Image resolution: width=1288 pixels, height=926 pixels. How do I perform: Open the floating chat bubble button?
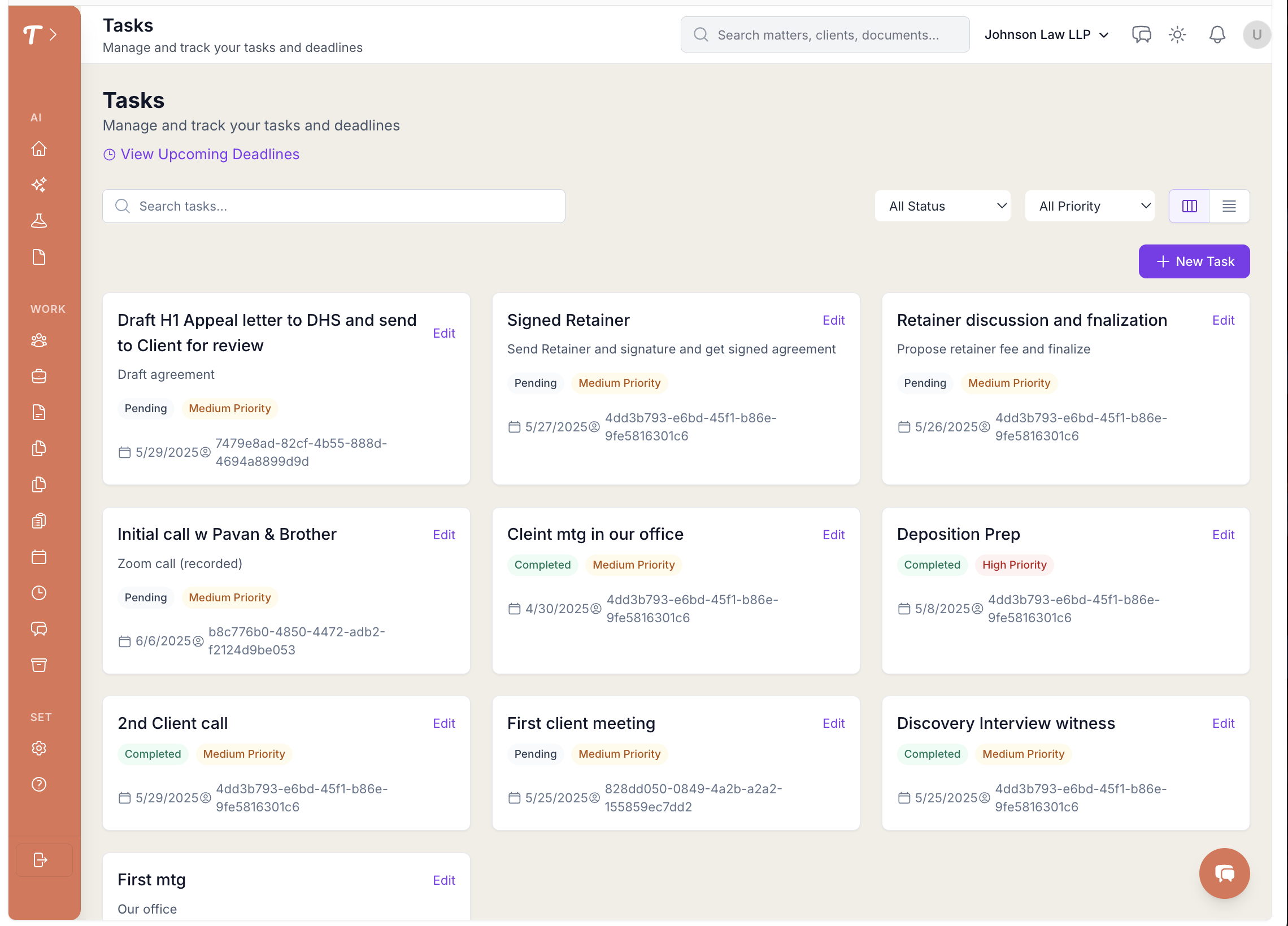point(1224,872)
